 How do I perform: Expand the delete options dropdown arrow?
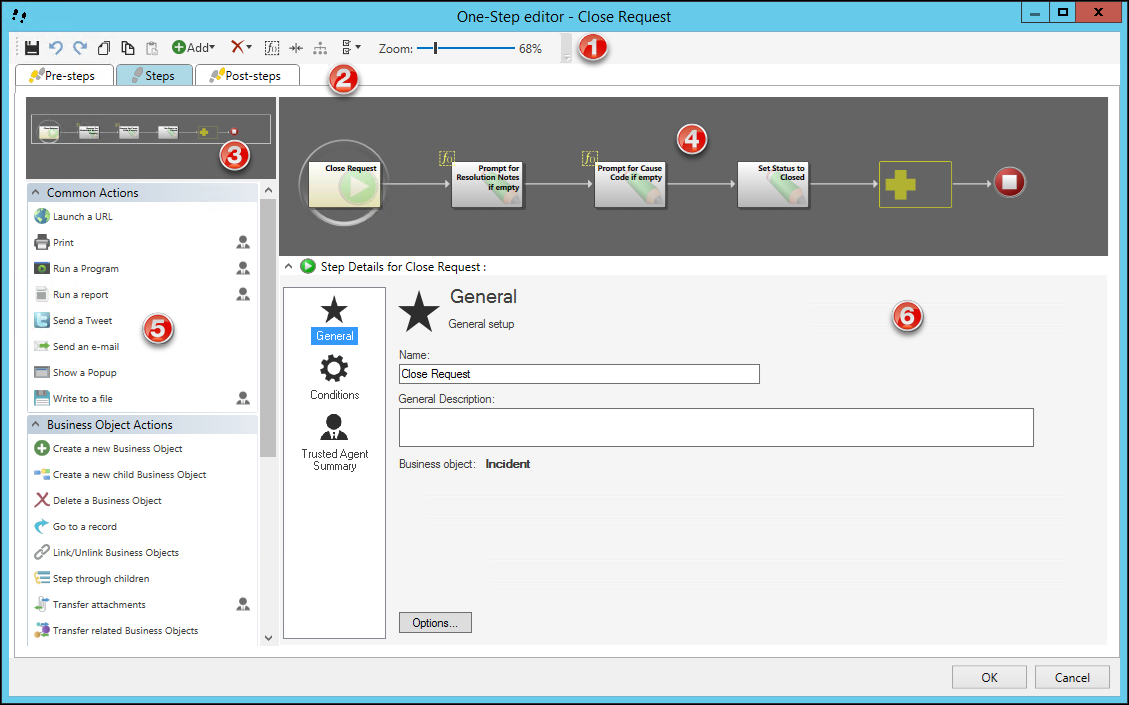tap(251, 47)
